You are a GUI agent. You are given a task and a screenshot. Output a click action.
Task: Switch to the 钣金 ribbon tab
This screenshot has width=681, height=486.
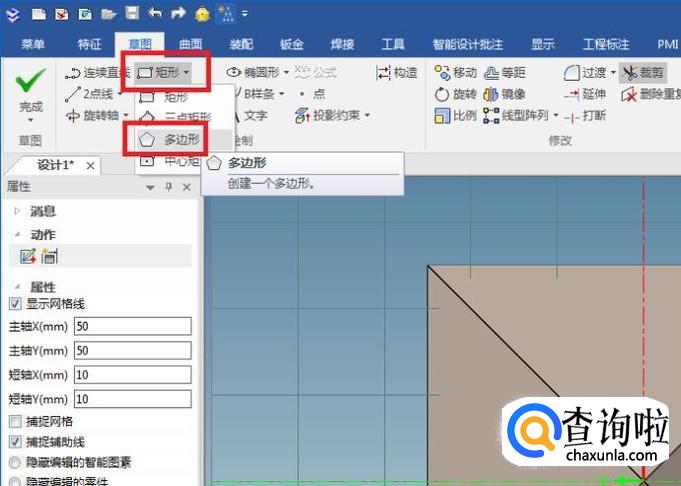[291, 44]
